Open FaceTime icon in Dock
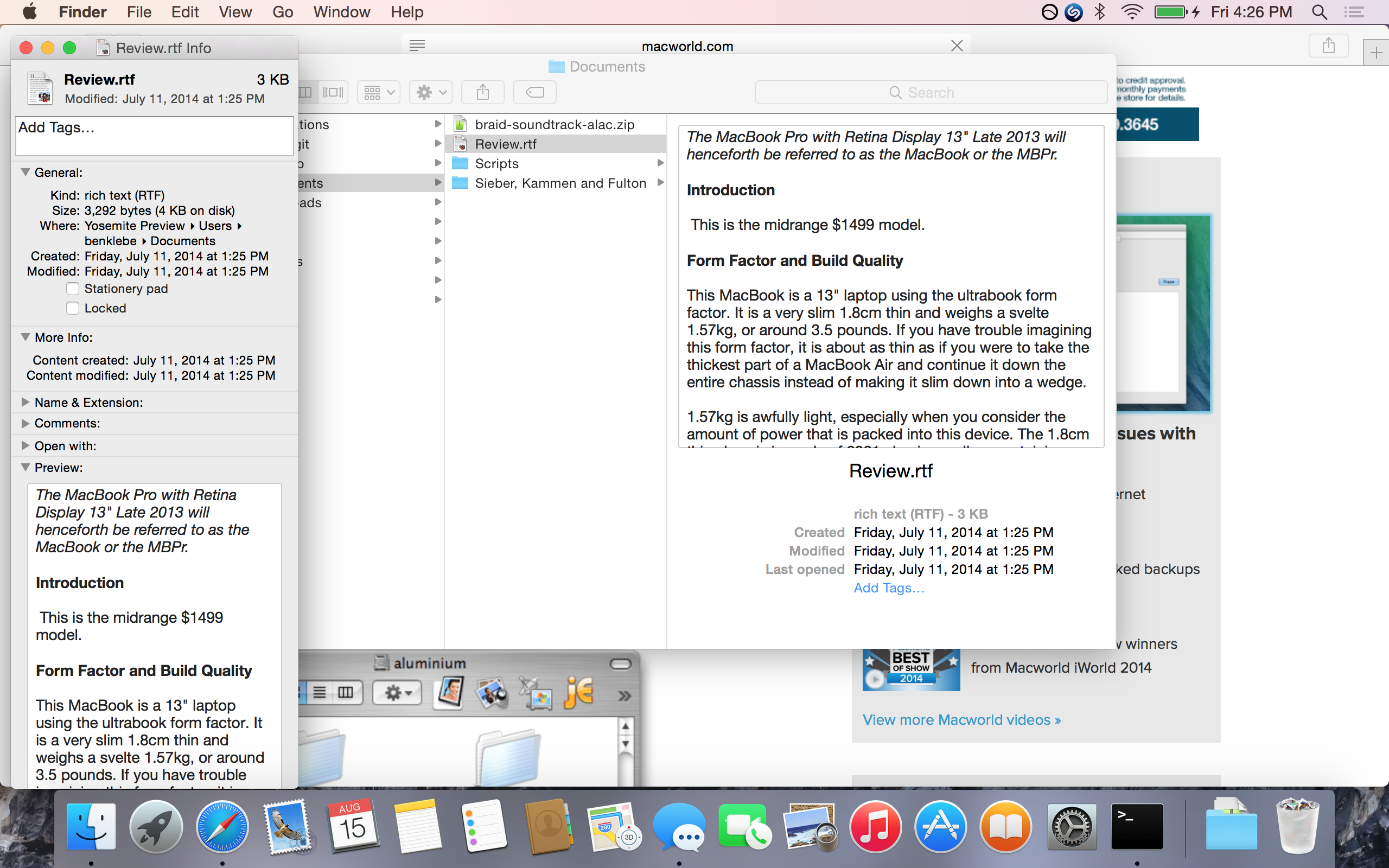 744,827
